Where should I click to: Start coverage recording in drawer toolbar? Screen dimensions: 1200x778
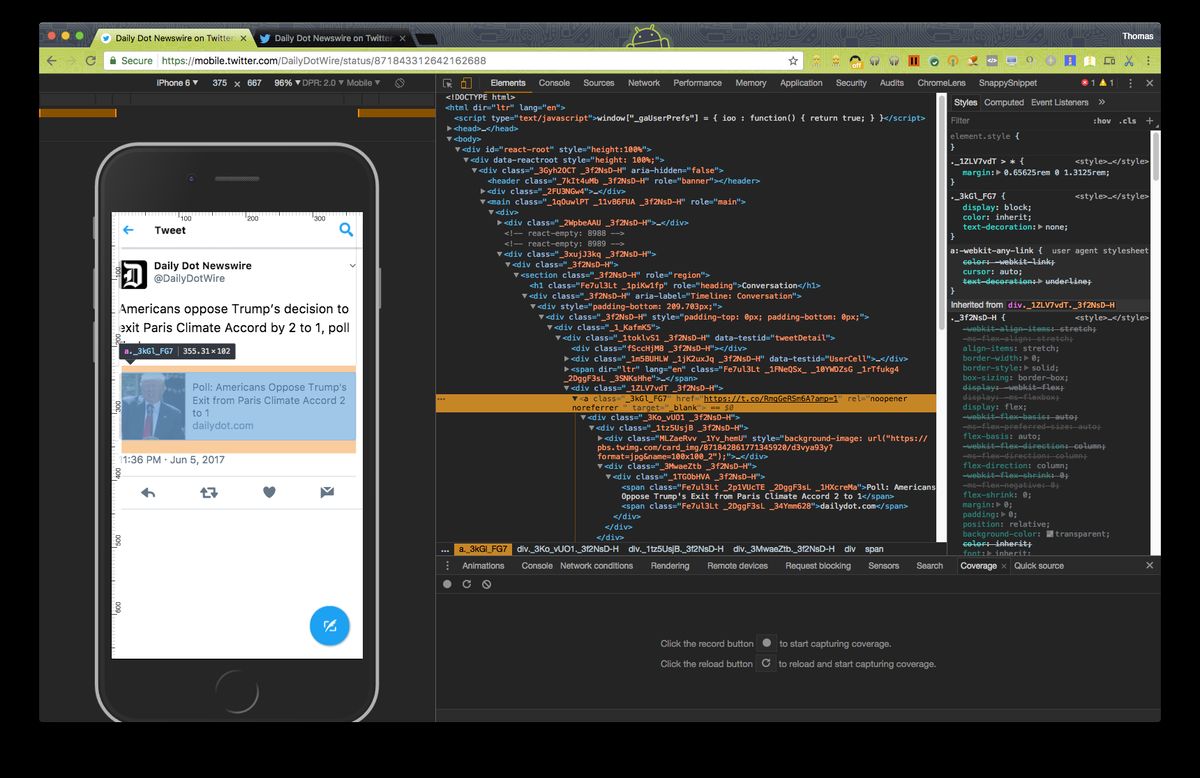pyautogui.click(x=447, y=584)
